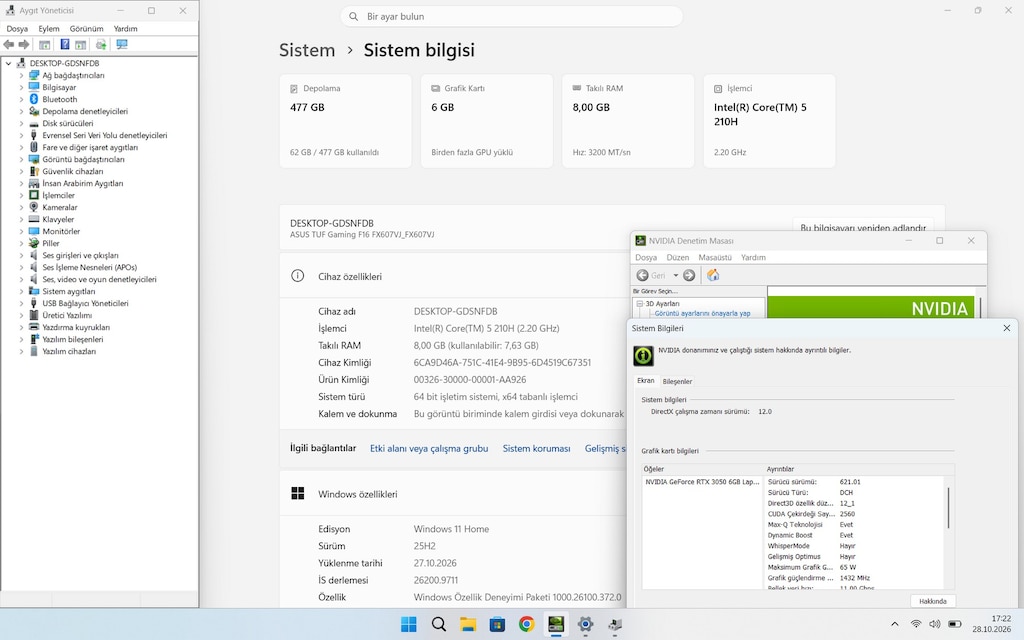The width and height of the screenshot is (1024, 640).
Task: Click Device Manager icon on taskbar
Action: click(615, 624)
